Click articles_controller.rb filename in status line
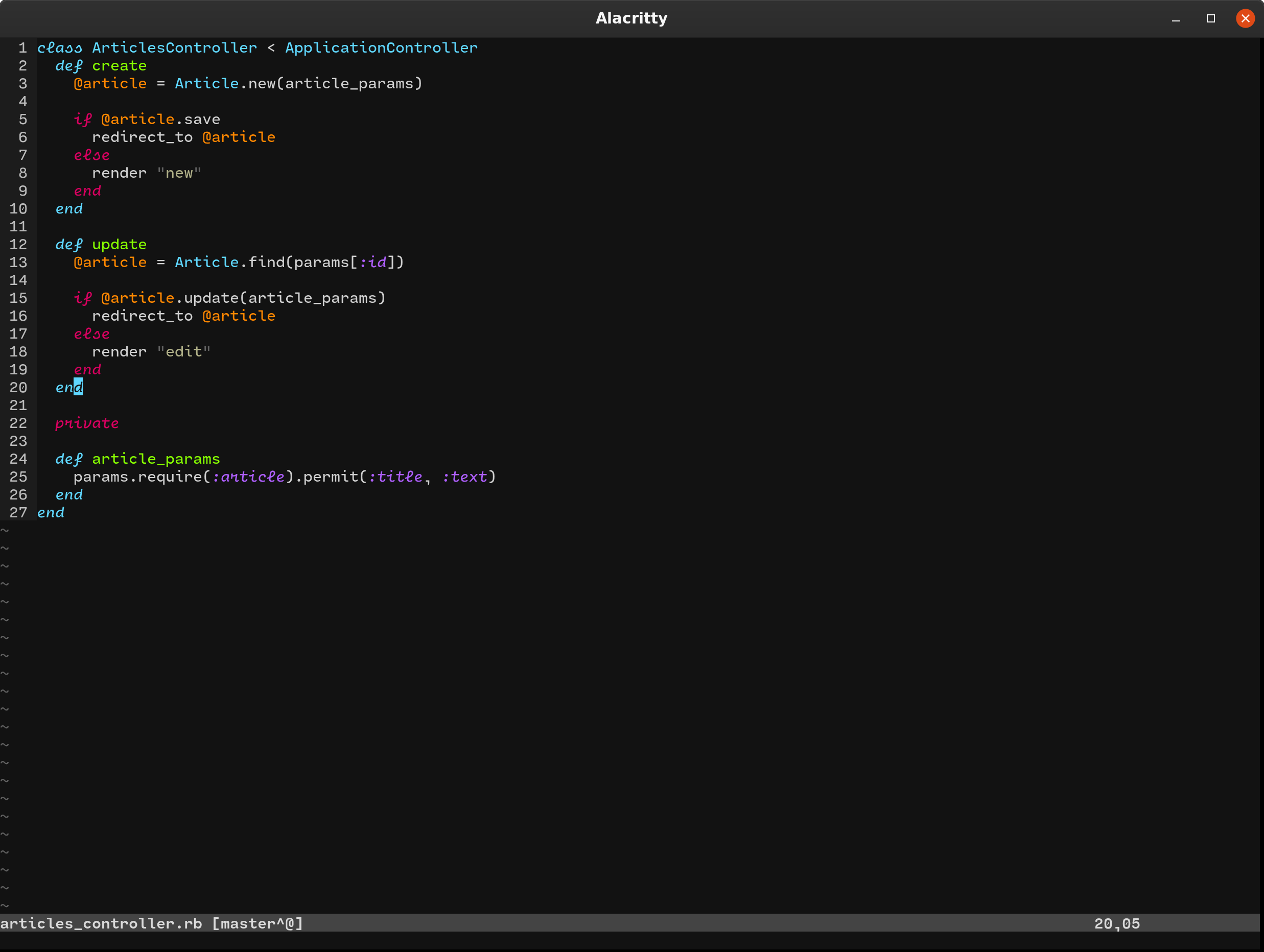The image size is (1264, 952). (x=101, y=923)
